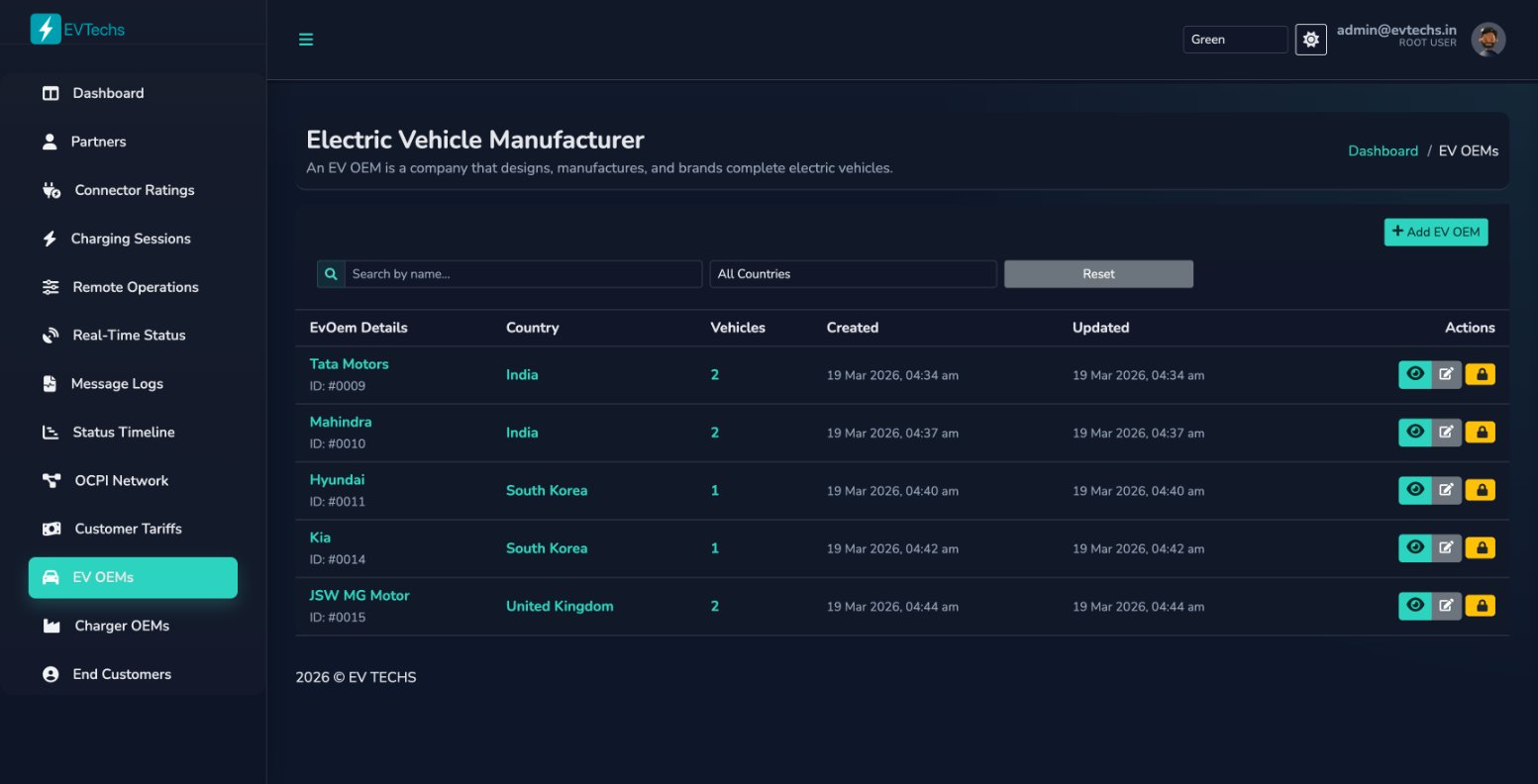Open the Connector Ratings page

(x=133, y=189)
